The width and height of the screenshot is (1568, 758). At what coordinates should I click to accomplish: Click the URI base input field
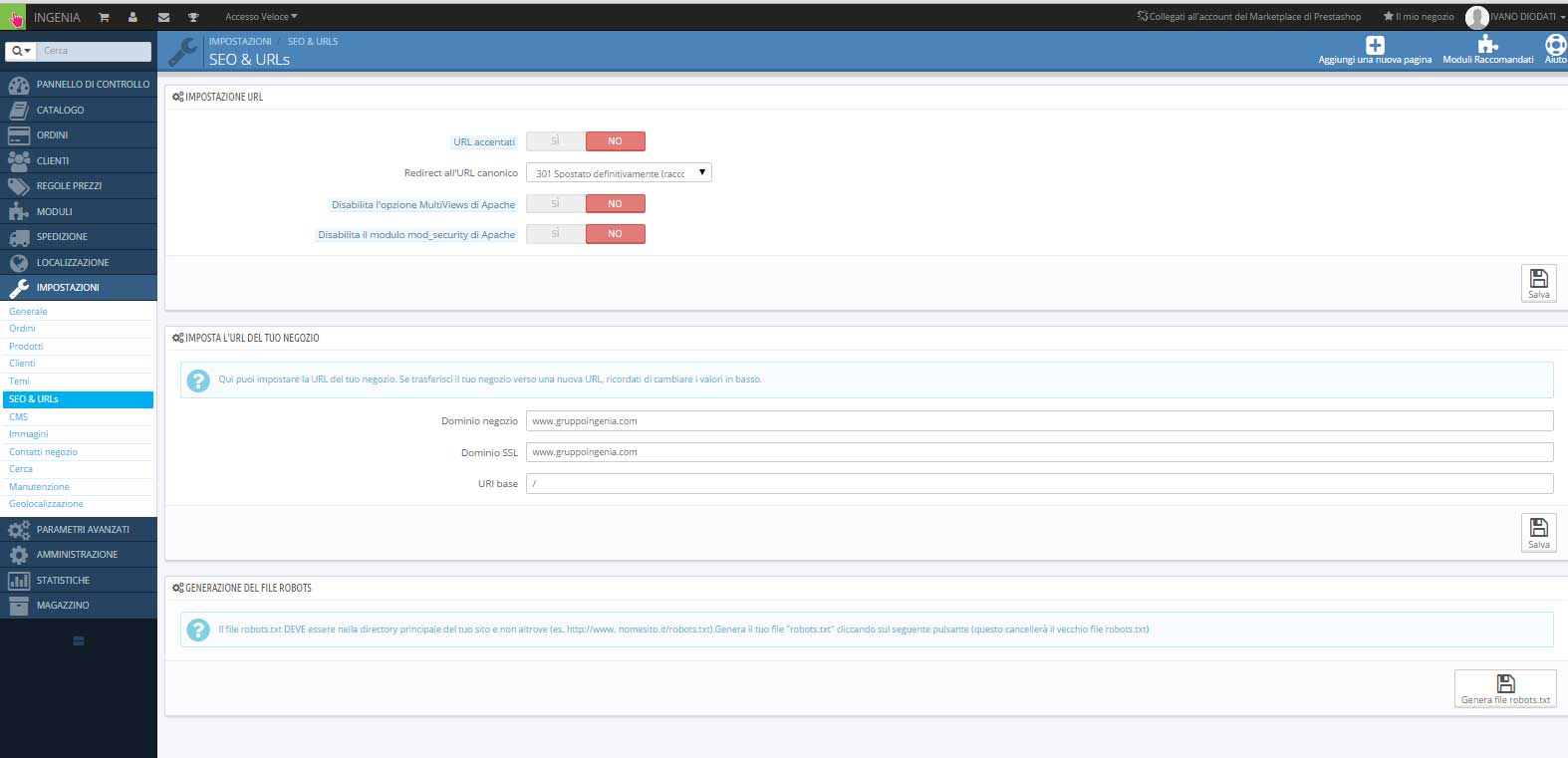point(1039,483)
